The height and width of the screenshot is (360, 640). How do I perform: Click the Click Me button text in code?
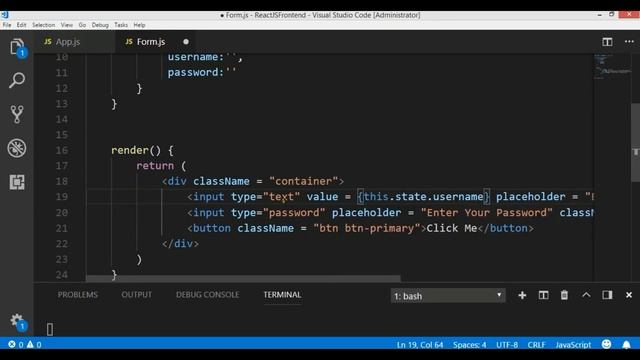pos(451,228)
